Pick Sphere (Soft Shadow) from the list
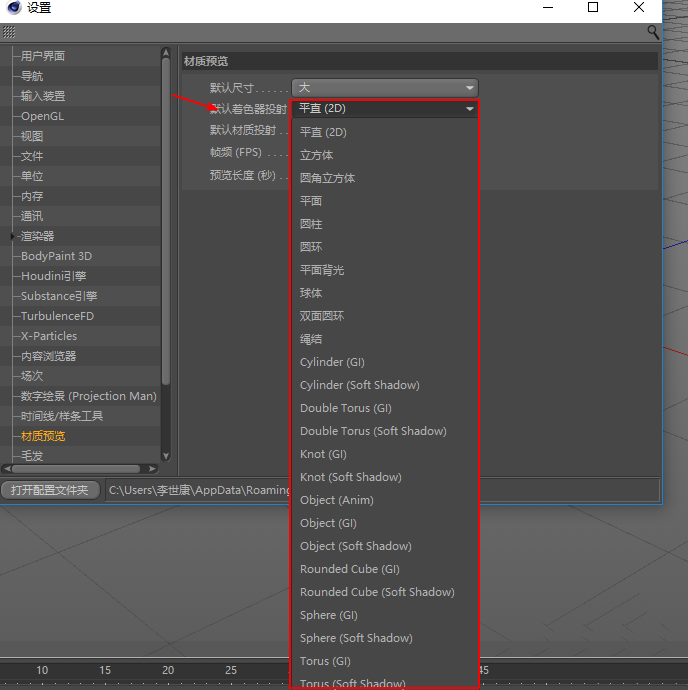Viewport: 688px width, 690px height. (x=356, y=638)
